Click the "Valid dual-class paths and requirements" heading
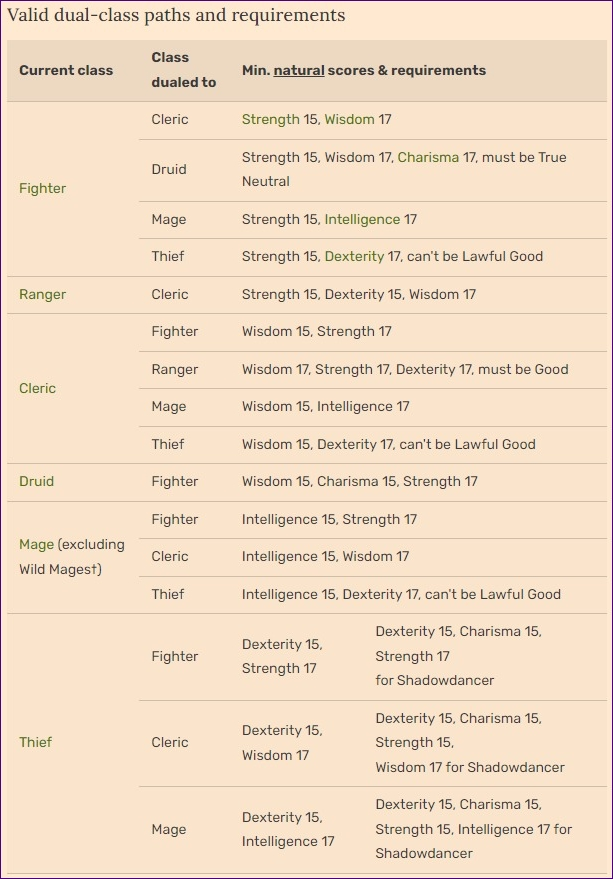 point(176,15)
